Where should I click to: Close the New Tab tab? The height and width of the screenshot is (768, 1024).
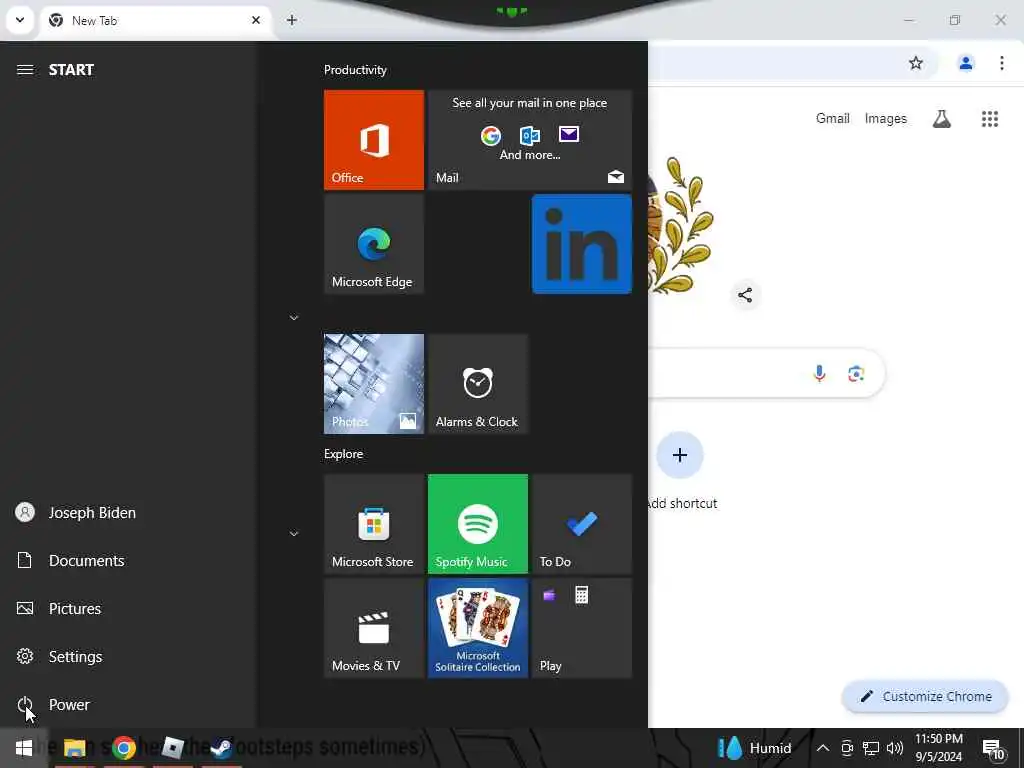(256, 20)
